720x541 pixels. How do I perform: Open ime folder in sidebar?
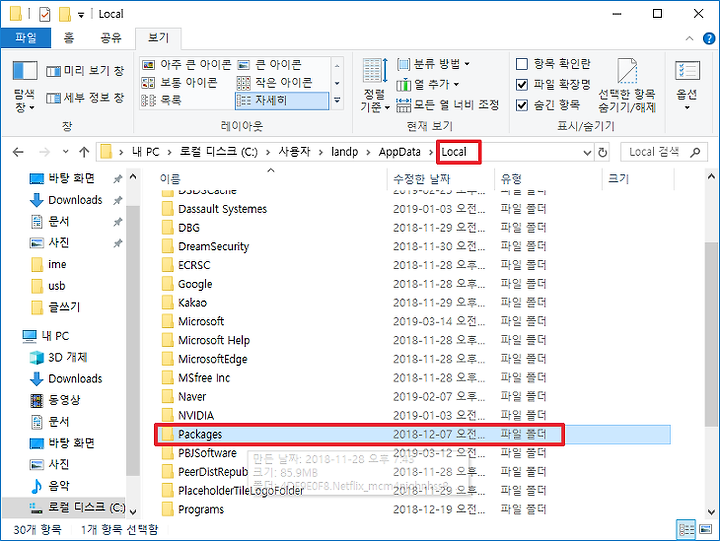[49, 265]
